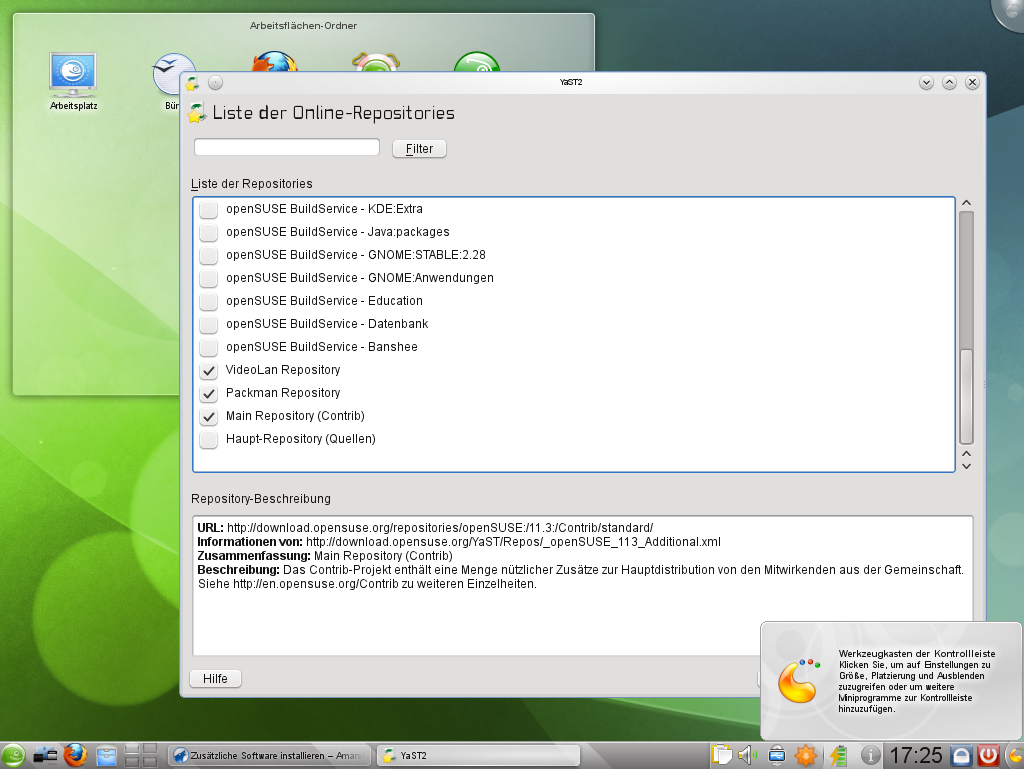Screen dimensions: 1024x769
Task: Click the info notification tray icon
Action: tap(870, 755)
